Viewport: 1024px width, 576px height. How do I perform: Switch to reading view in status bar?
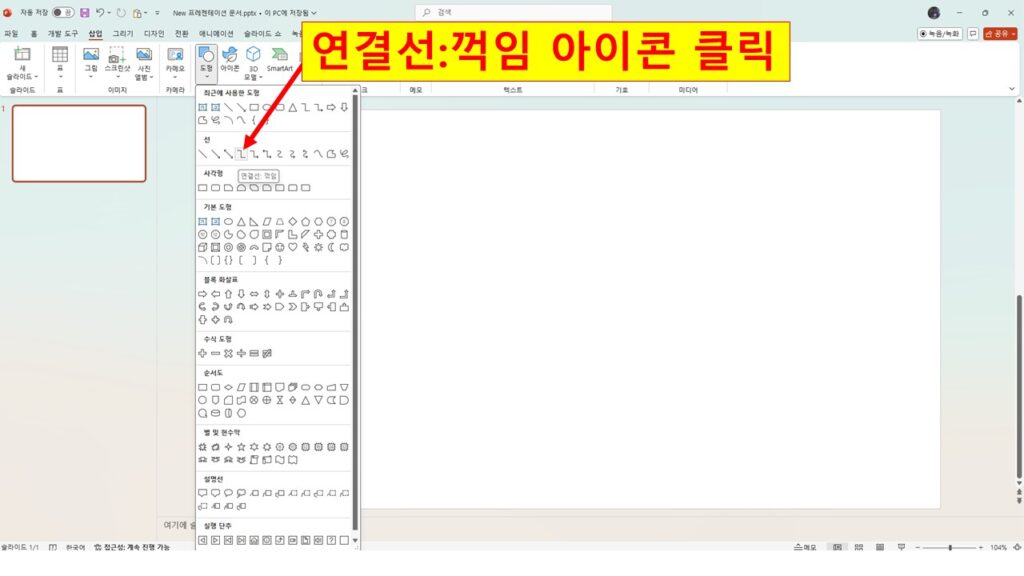click(880, 547)
